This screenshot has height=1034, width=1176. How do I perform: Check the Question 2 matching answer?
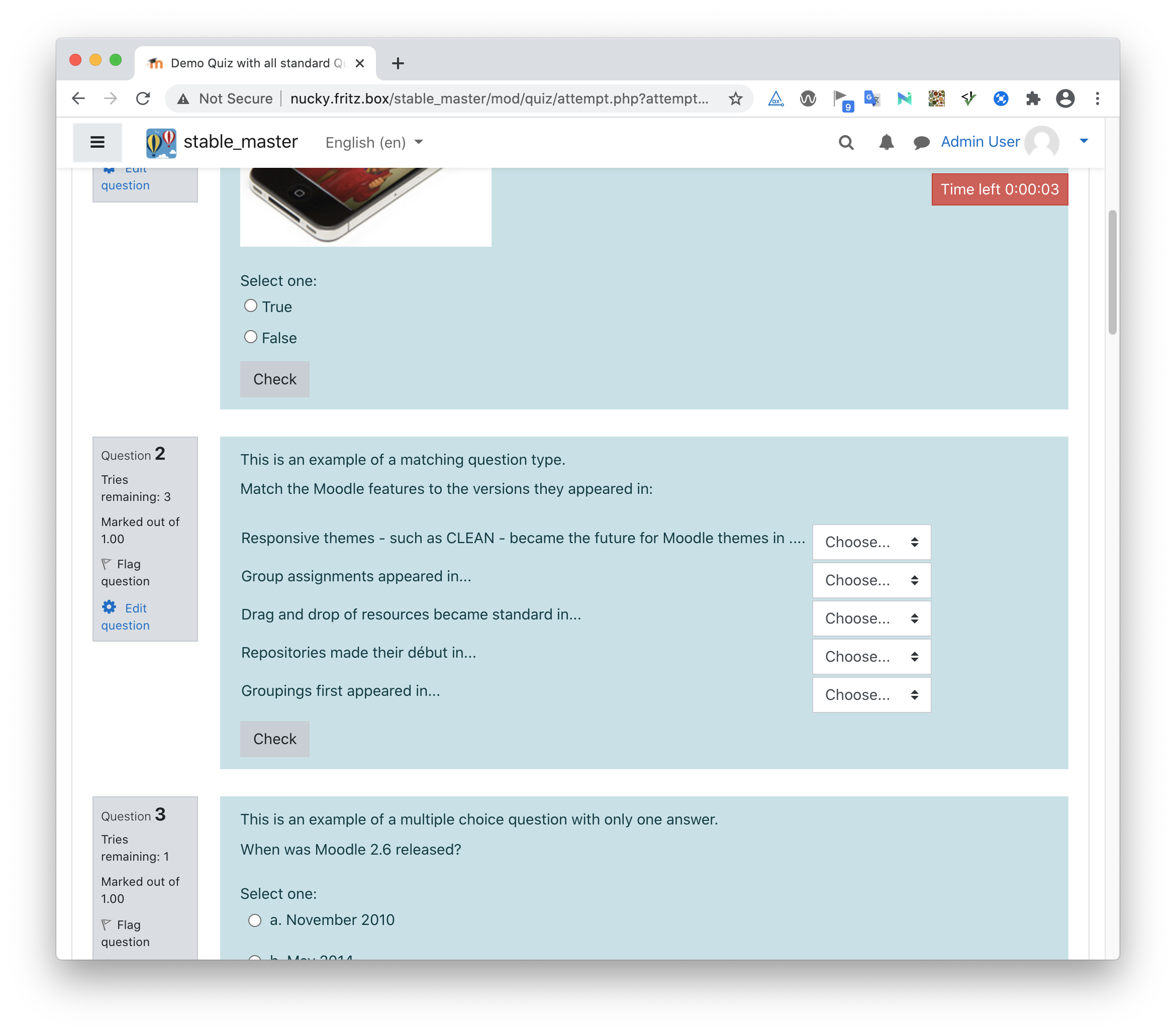click(x=274, y=739)
